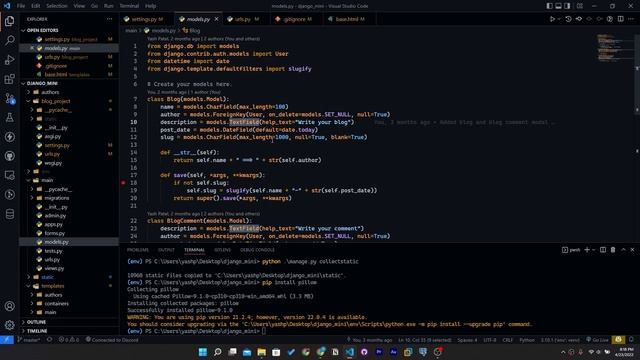Image resolution: width=640 pixels, height=360 pixels.
Task: Toggle the breakpoint on line 18
Action: (x=123, y=183)
